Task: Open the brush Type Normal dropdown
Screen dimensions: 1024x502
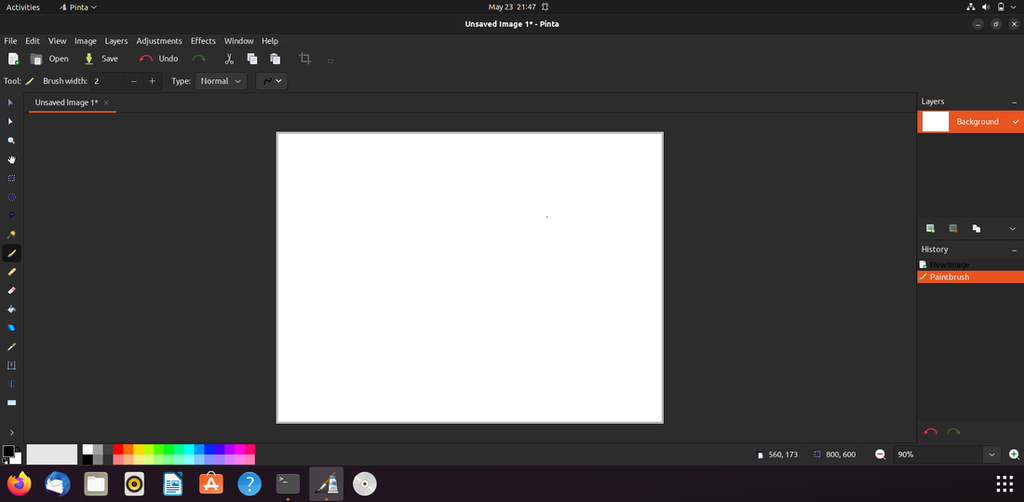Action: 221,81
